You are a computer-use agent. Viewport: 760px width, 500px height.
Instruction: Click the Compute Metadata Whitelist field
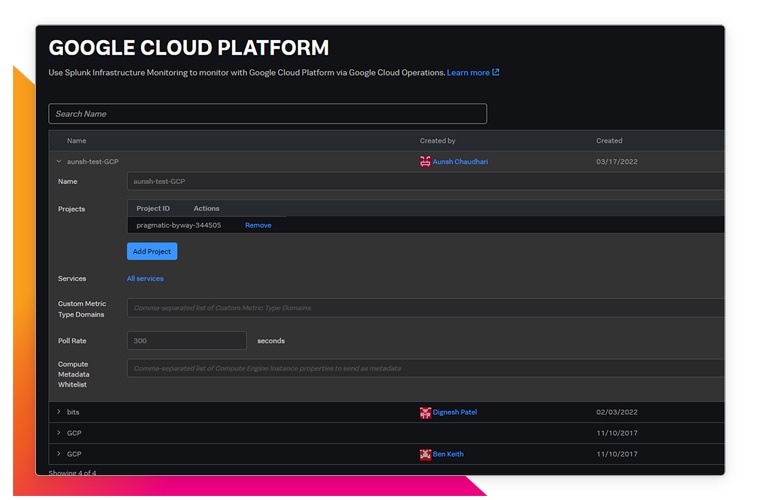click(x=426, y=368)
